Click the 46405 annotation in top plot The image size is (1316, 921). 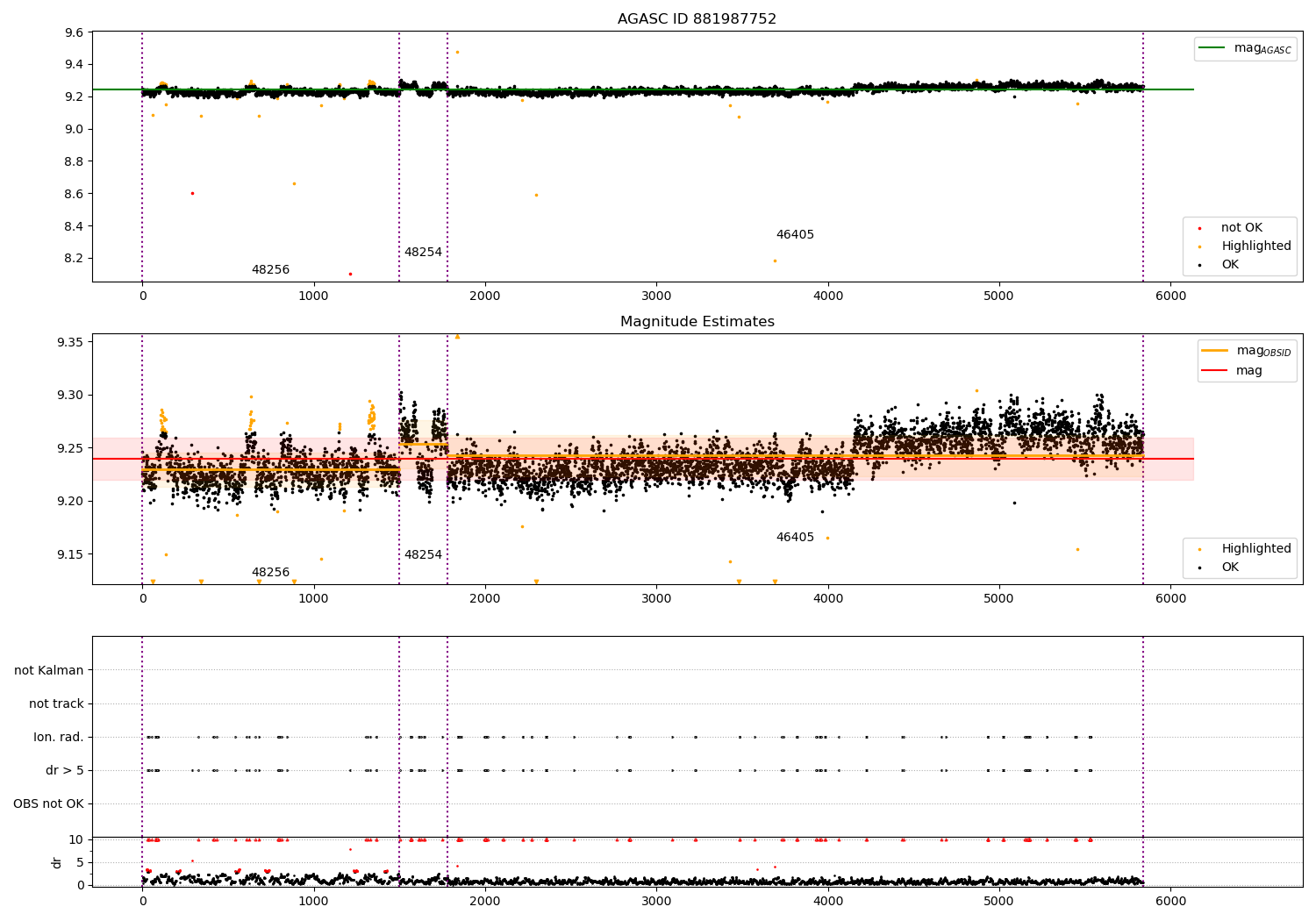click(795, 234)
